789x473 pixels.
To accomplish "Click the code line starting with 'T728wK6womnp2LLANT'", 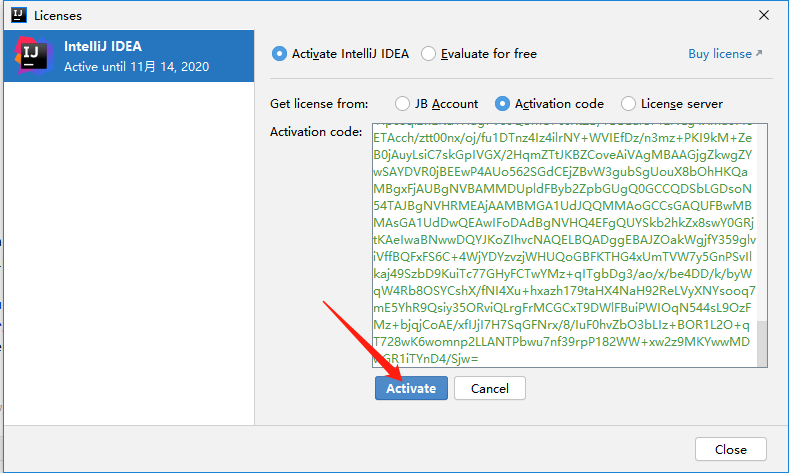I will click(562, 342).
